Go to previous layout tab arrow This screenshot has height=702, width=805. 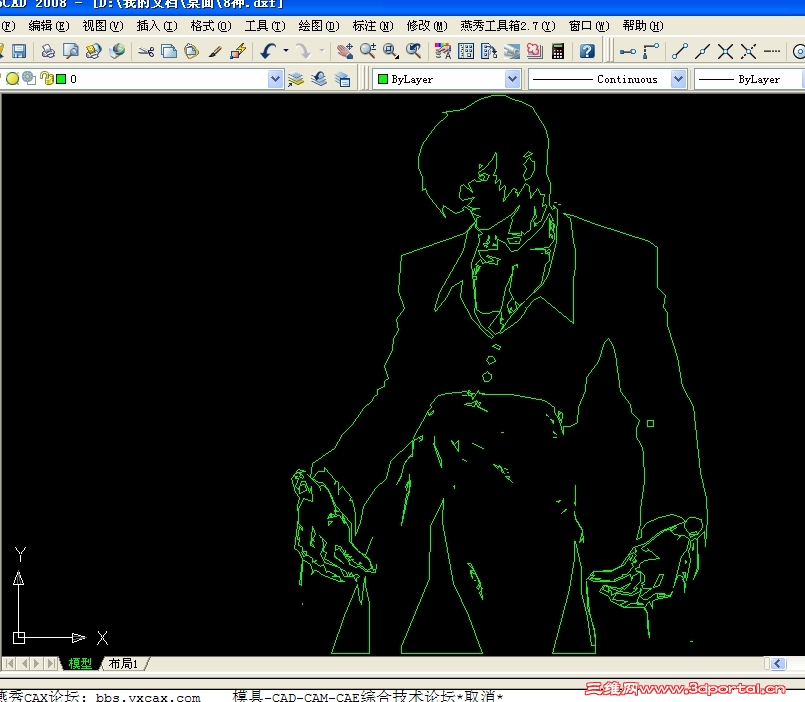[24, 663]
